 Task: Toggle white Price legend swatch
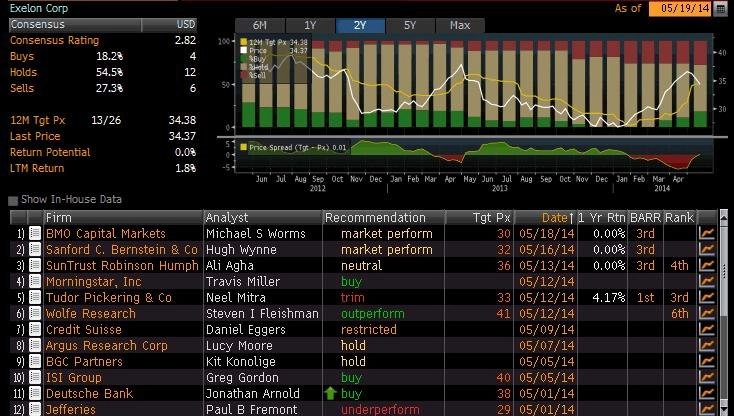243,51
